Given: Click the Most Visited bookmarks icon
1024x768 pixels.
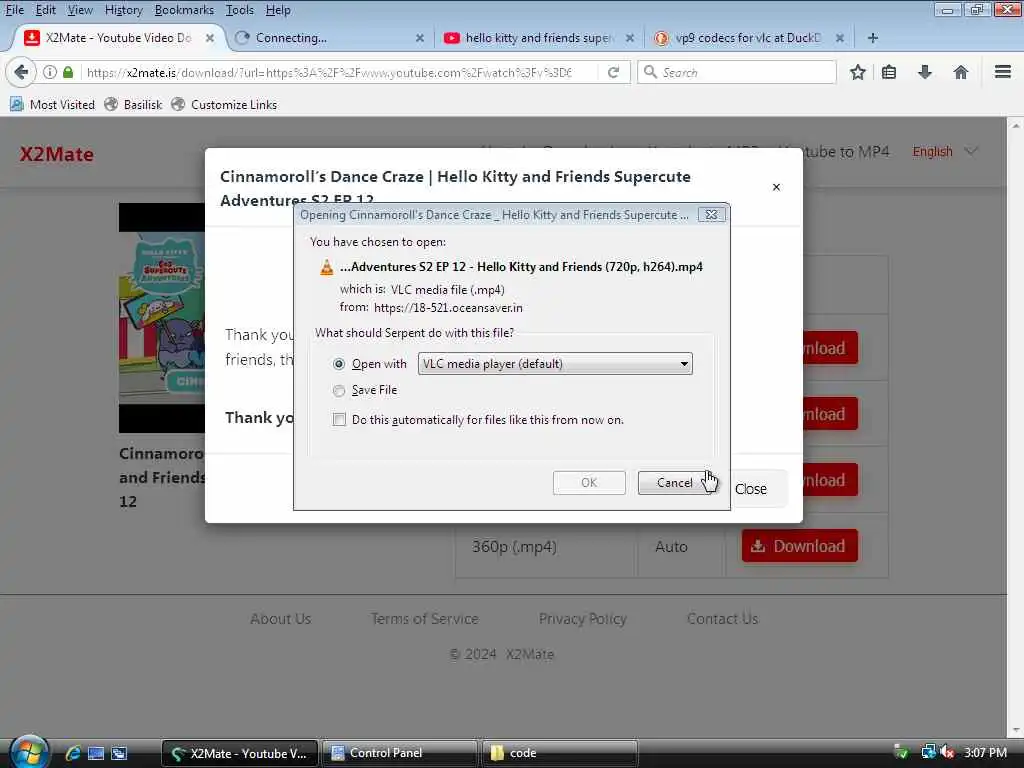Looking at the screenshot, I should pos(16,104).
